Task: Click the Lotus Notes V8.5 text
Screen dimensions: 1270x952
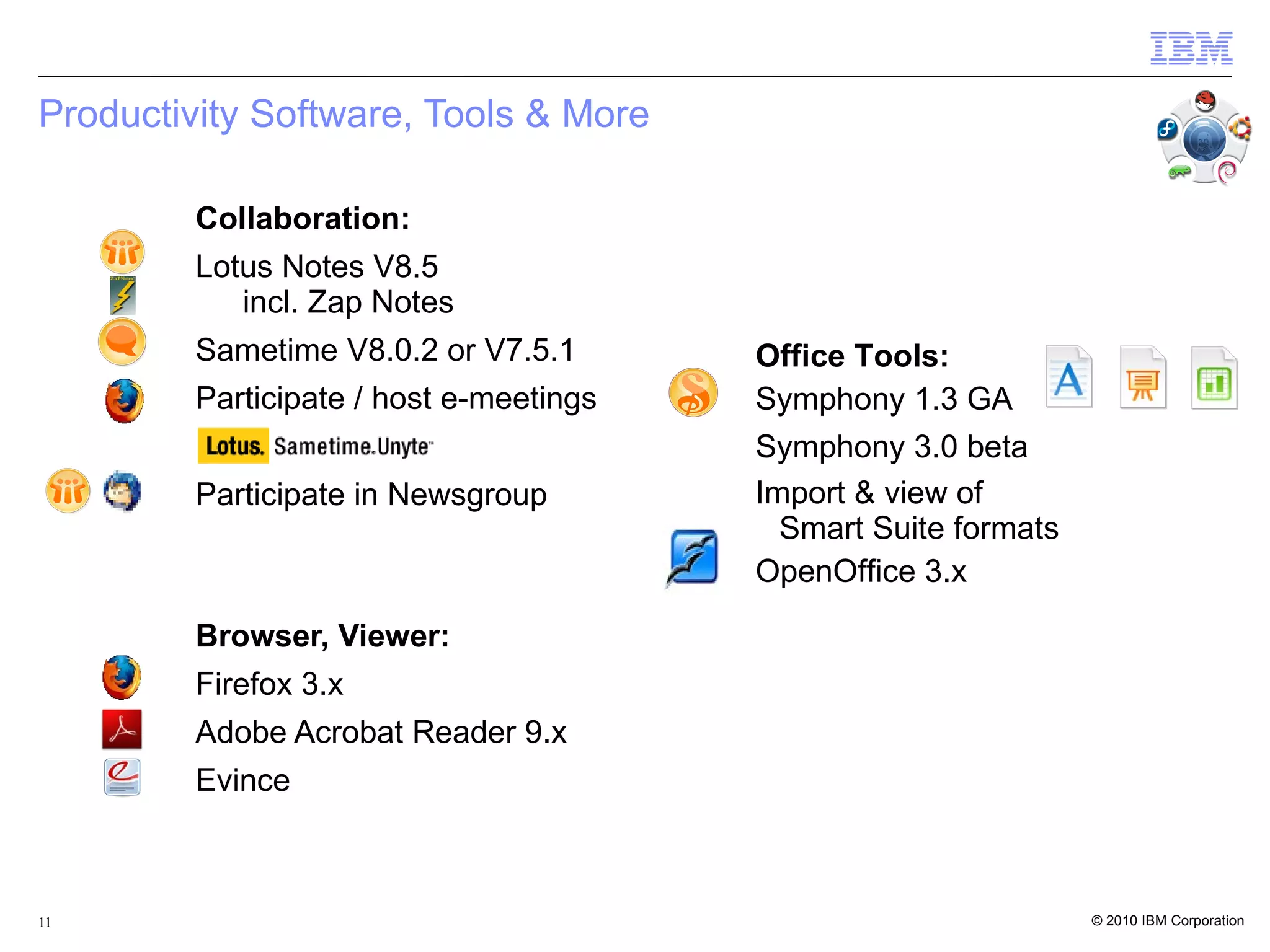Action: point(317,267)
